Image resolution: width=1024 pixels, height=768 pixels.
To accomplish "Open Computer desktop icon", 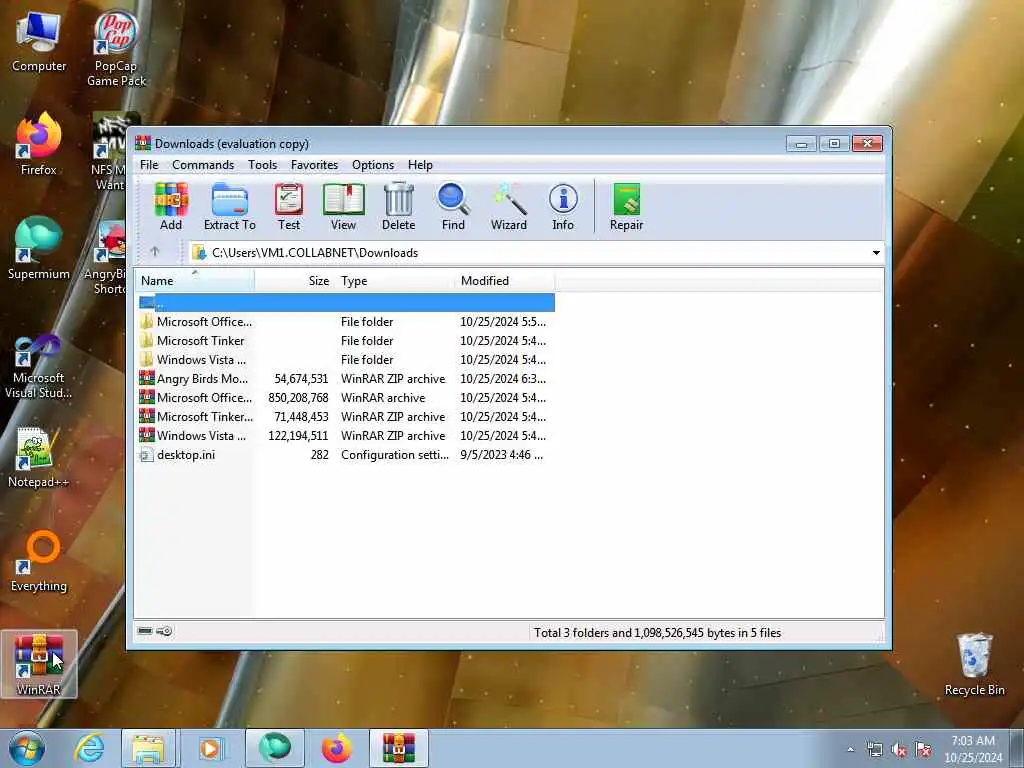I will click(x=39, y=42).
